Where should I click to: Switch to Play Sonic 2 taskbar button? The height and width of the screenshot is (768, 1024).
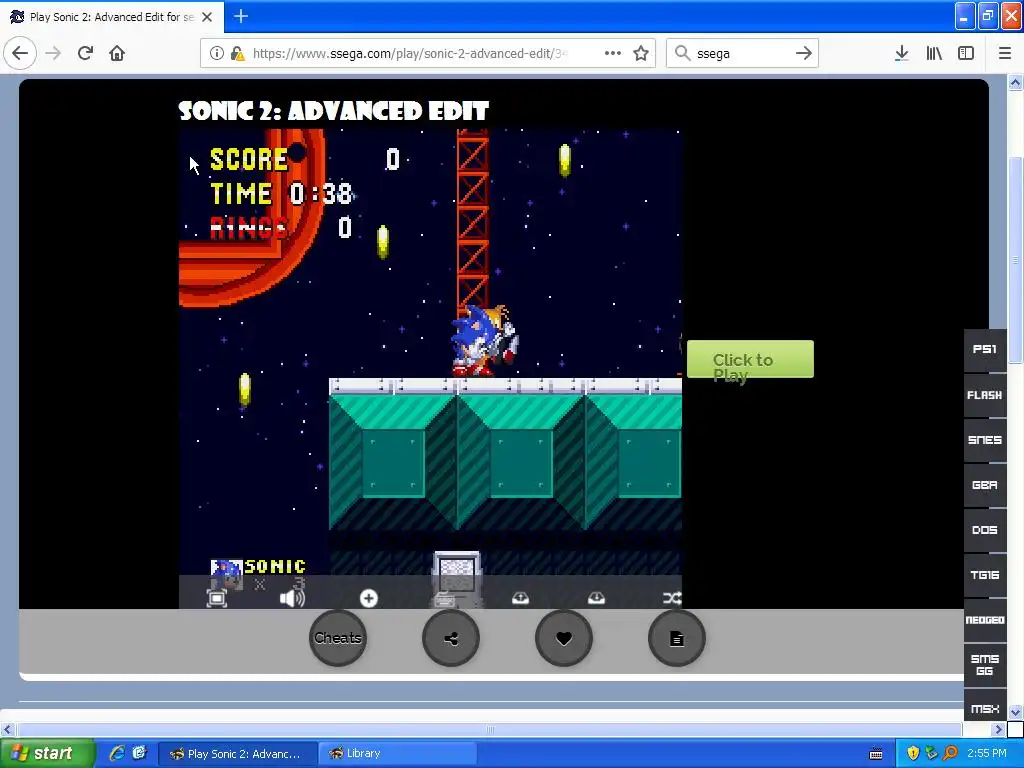coord(238,754)
